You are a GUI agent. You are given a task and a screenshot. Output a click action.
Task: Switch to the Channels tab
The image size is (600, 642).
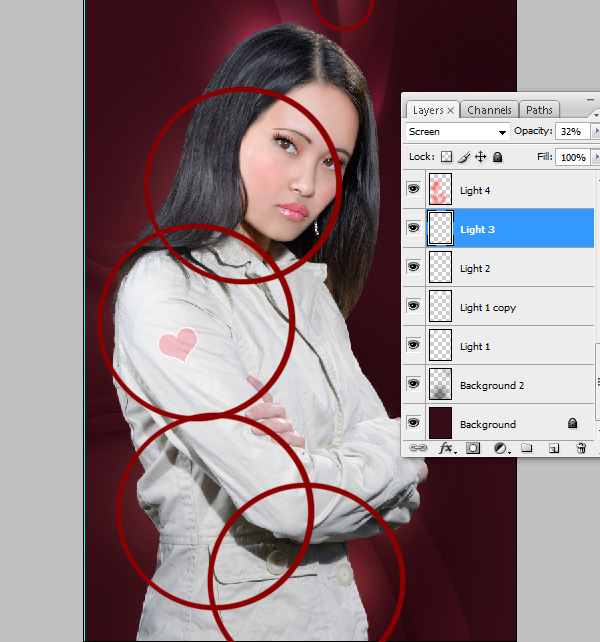coord(489,110)
